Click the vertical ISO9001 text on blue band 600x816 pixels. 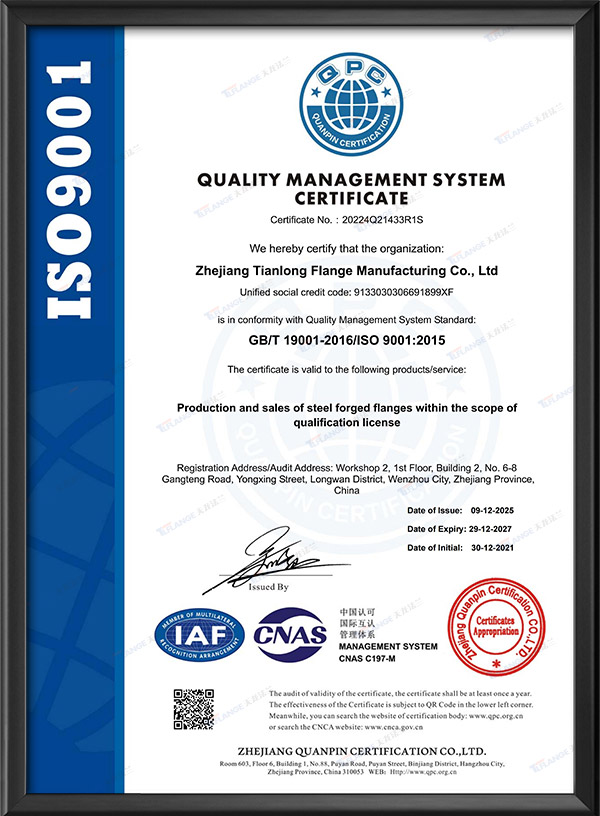tap(73, 192)
